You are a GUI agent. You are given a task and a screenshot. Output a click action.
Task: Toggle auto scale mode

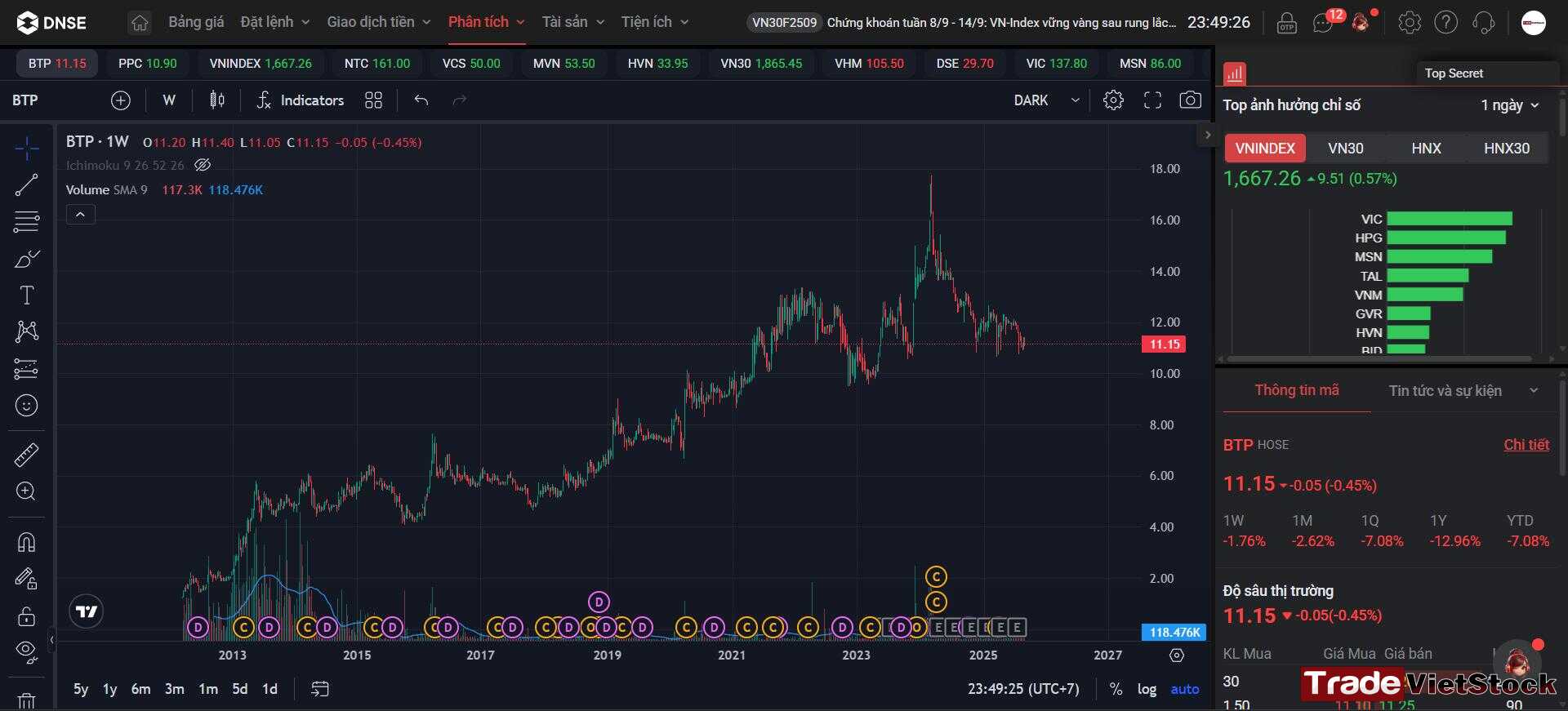pos(1185,690)
